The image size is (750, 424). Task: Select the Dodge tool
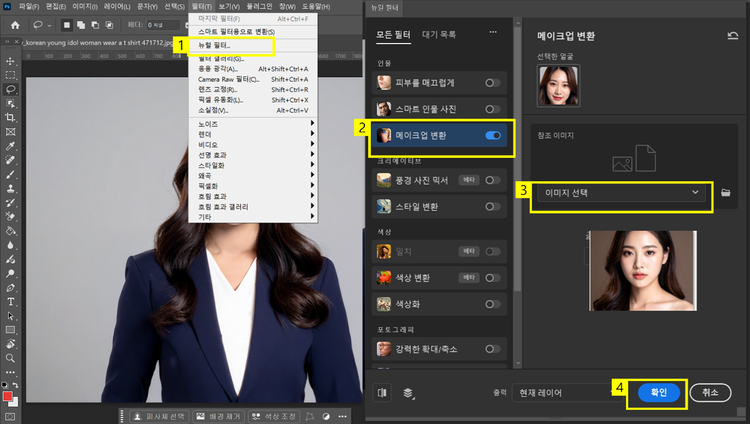coord(10,273)
